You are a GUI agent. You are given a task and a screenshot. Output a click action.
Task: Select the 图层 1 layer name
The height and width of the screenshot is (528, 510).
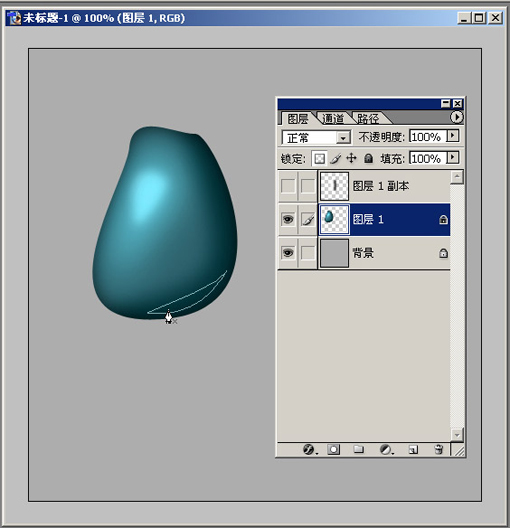pyautogui.click(x=368, y=220)
